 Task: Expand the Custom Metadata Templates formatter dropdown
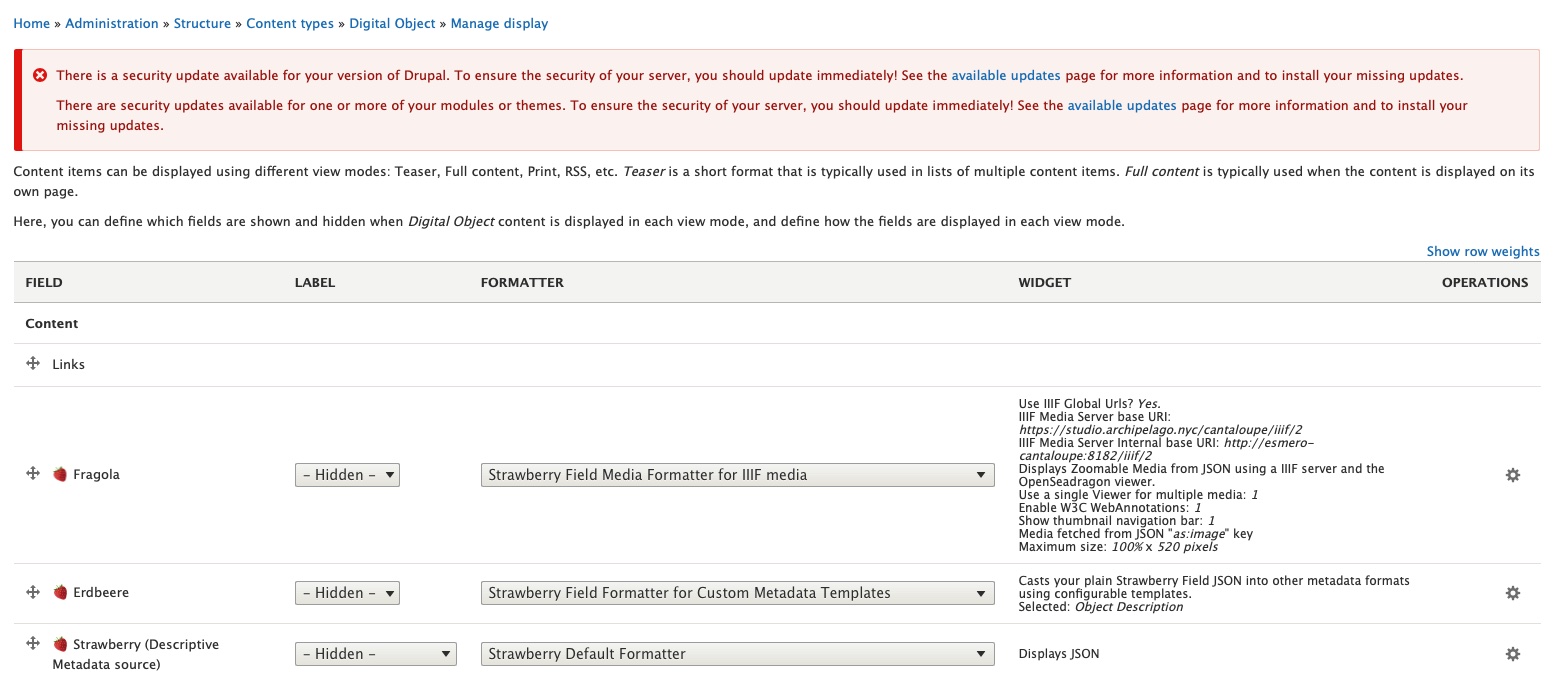737,593
